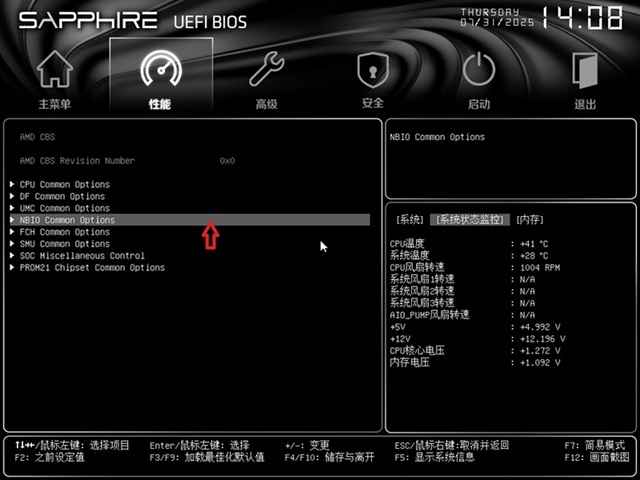Open the 启动 tab label
Screen dimensions: 640x480
(x=479, y=104)
